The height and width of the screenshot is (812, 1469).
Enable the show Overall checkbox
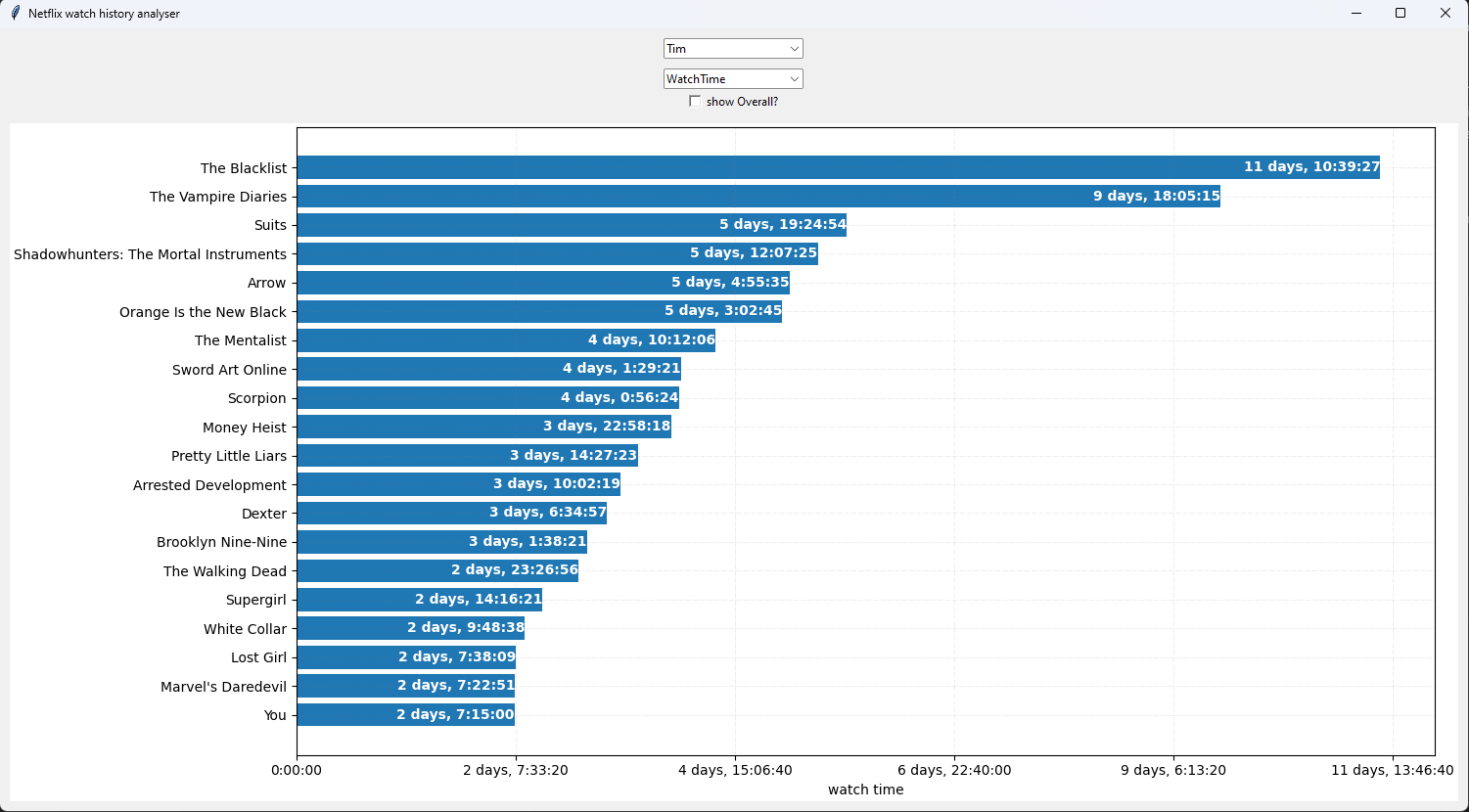pos(695,102)
